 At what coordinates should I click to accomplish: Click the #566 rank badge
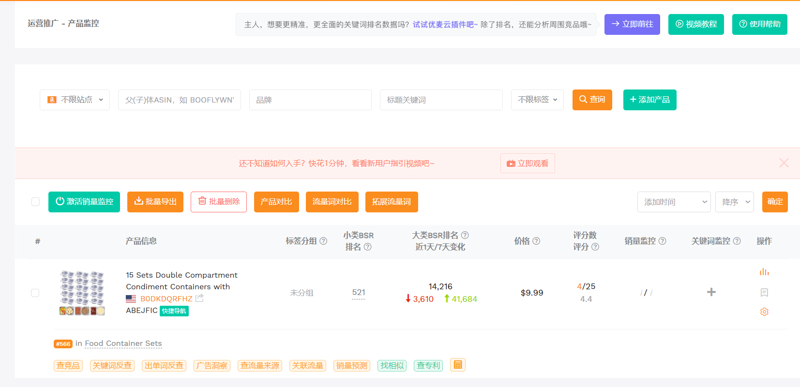click(63, 344)
